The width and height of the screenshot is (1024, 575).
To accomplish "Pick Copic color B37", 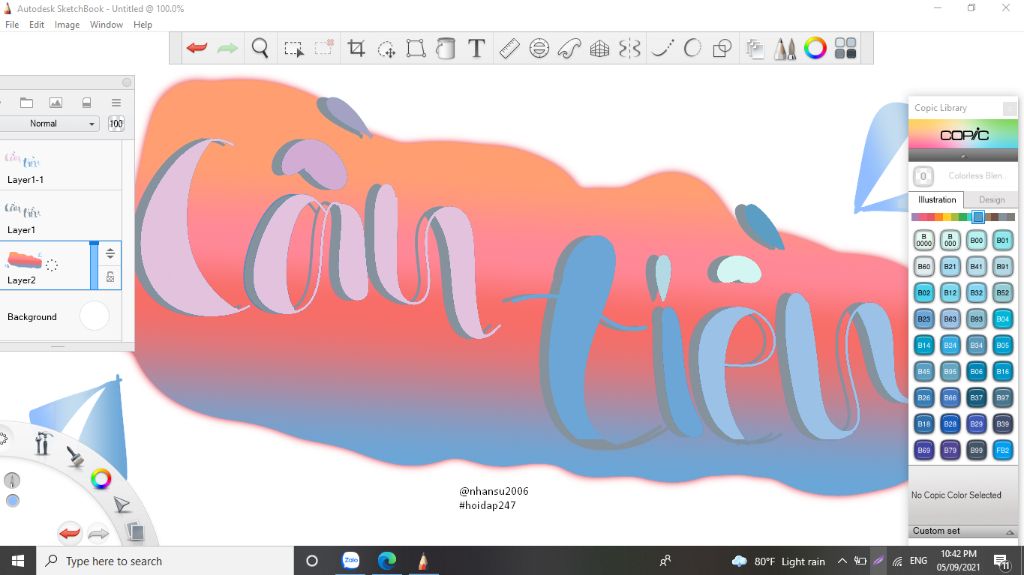I will [x=976, y=397].
